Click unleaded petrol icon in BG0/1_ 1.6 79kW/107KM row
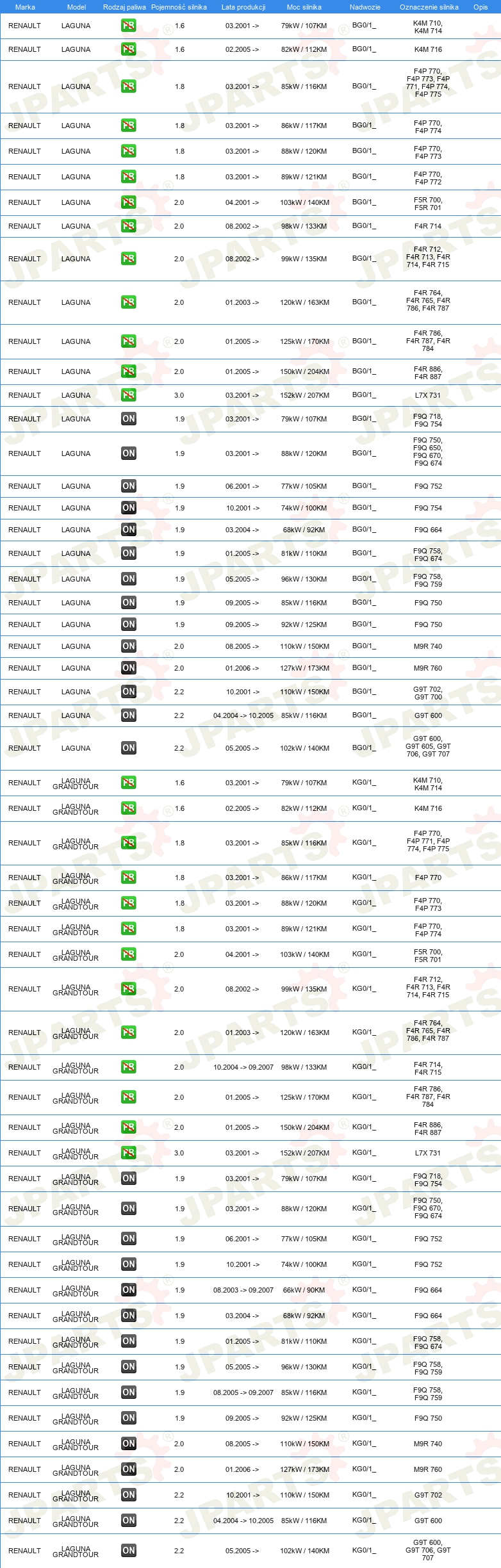 (x=128, y=26)
